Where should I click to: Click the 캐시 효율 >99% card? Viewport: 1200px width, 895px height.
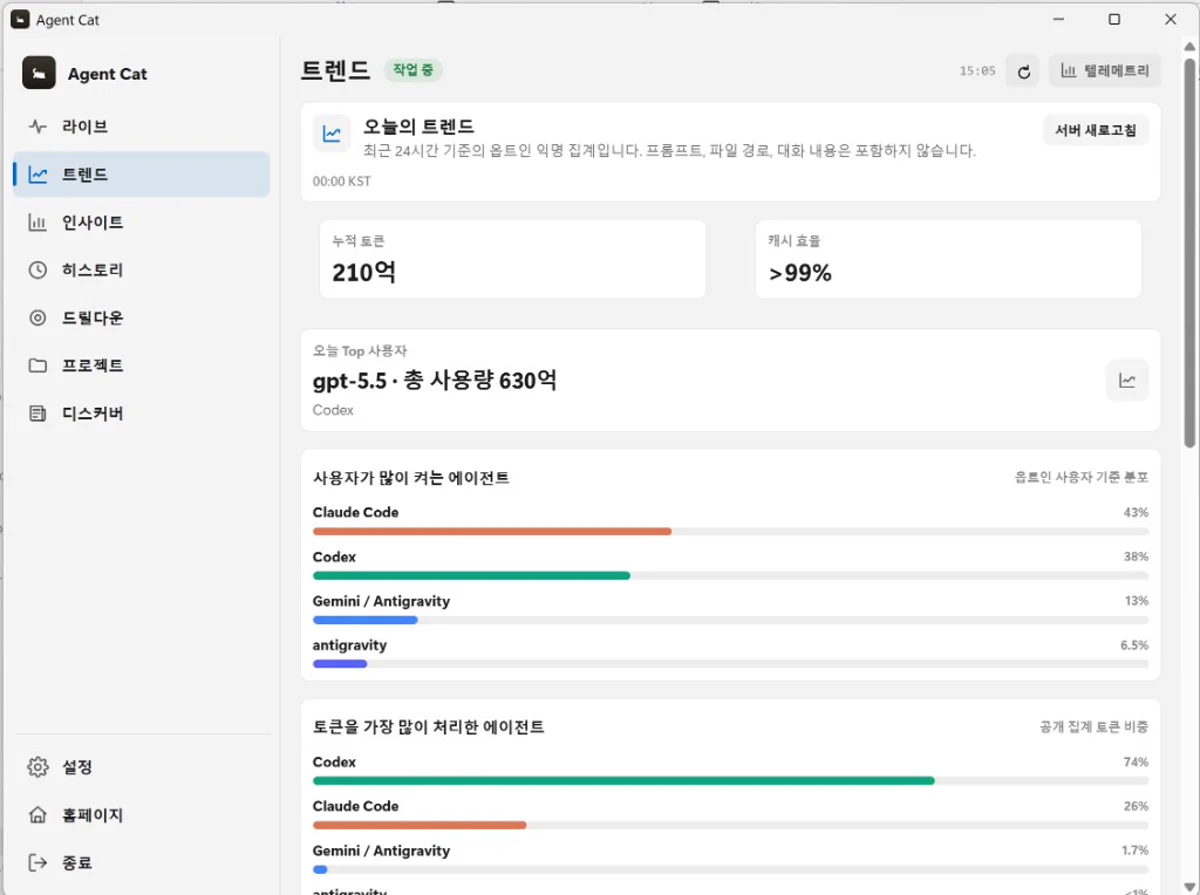coord(948,259)
